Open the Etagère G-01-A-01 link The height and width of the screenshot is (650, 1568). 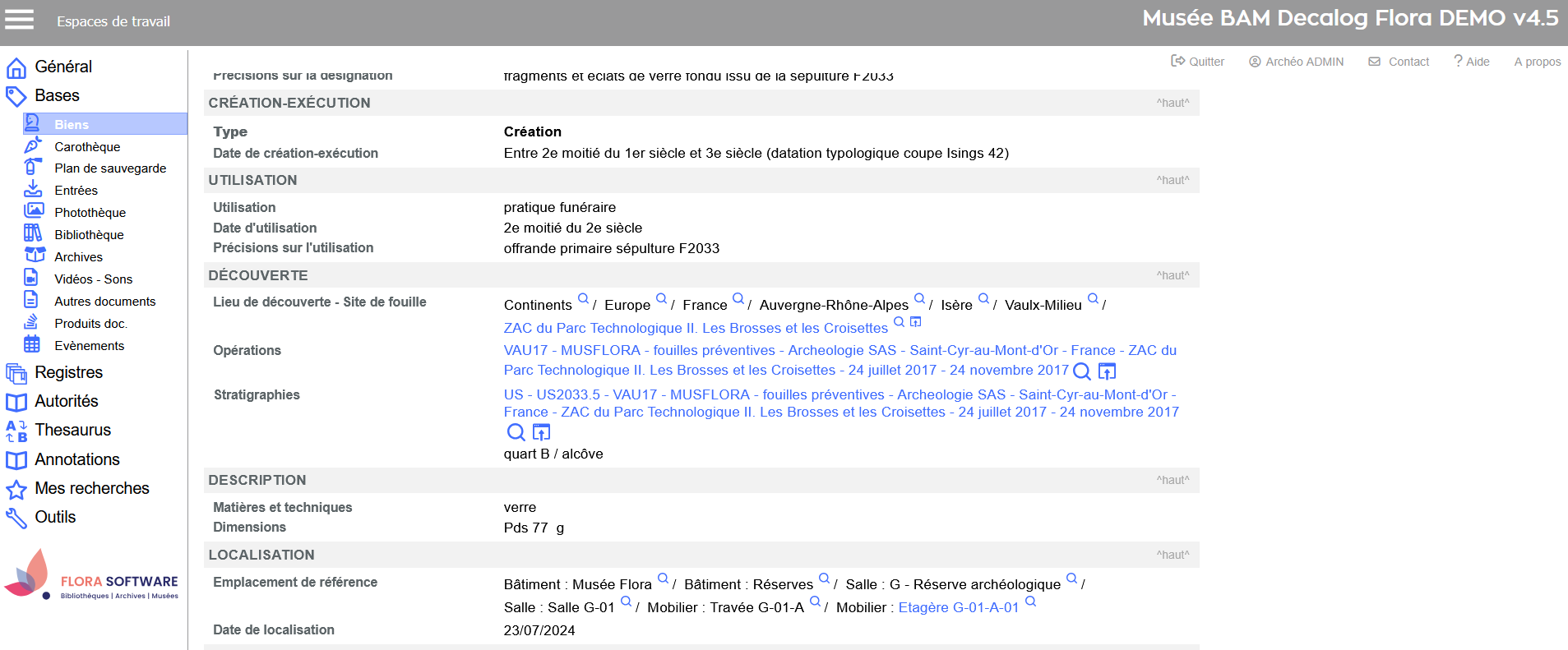click(958, 607)
